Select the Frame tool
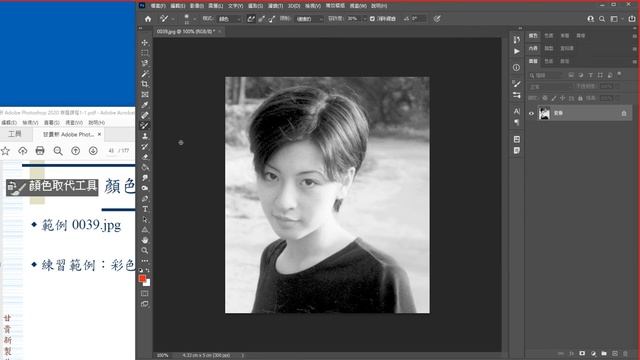The image size is (640, 360). pyautogui.click(x=145, y=95)
